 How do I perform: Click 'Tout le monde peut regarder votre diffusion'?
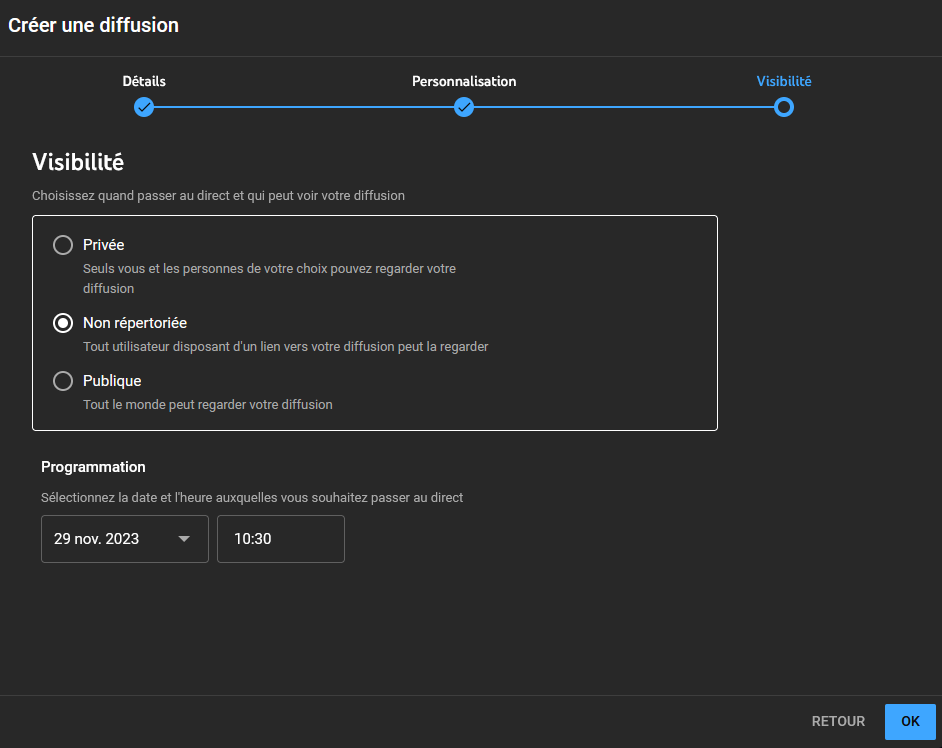click(x=208, y=405)
